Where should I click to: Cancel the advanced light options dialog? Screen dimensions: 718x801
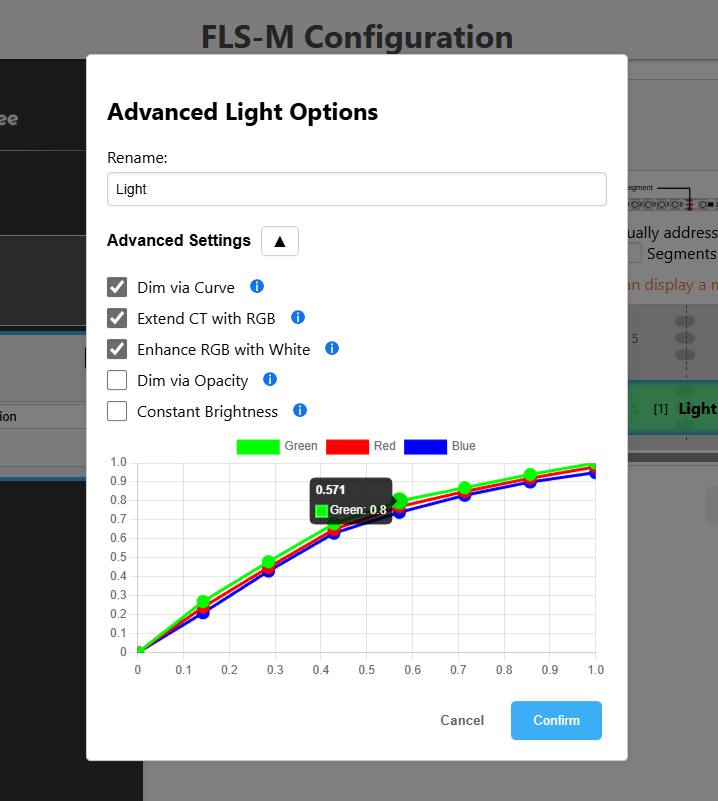point(462,720)
